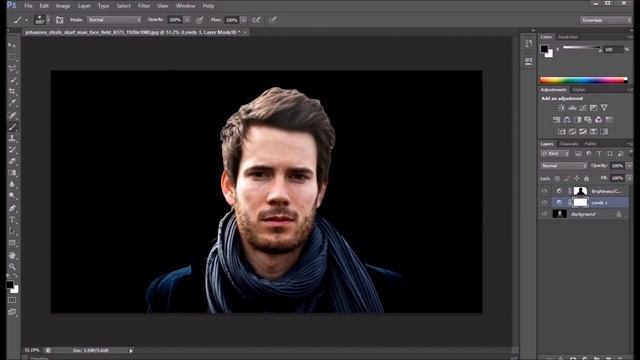Select the Crop tool
This screenshot has width=640, height=360.
click(12, 91)
